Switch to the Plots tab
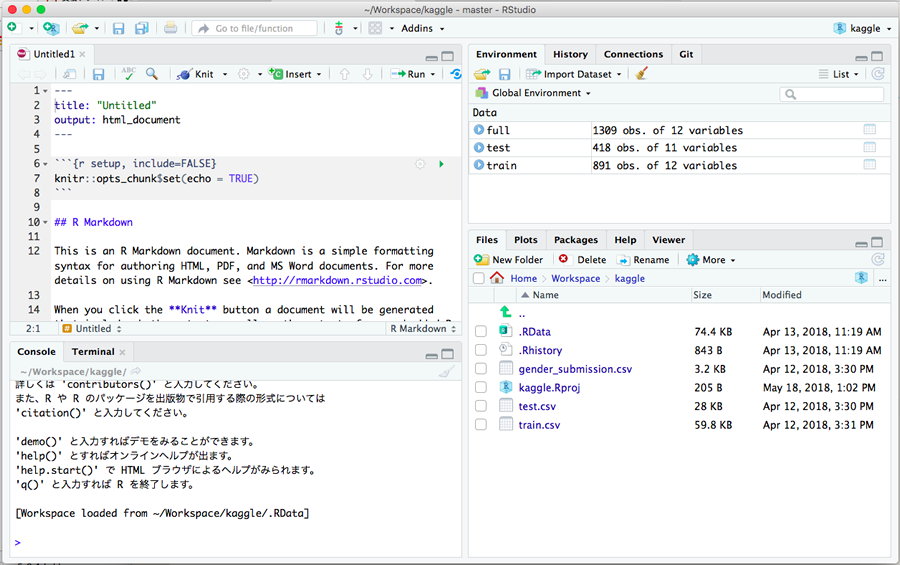900x565 pixels. click(526, 240)
